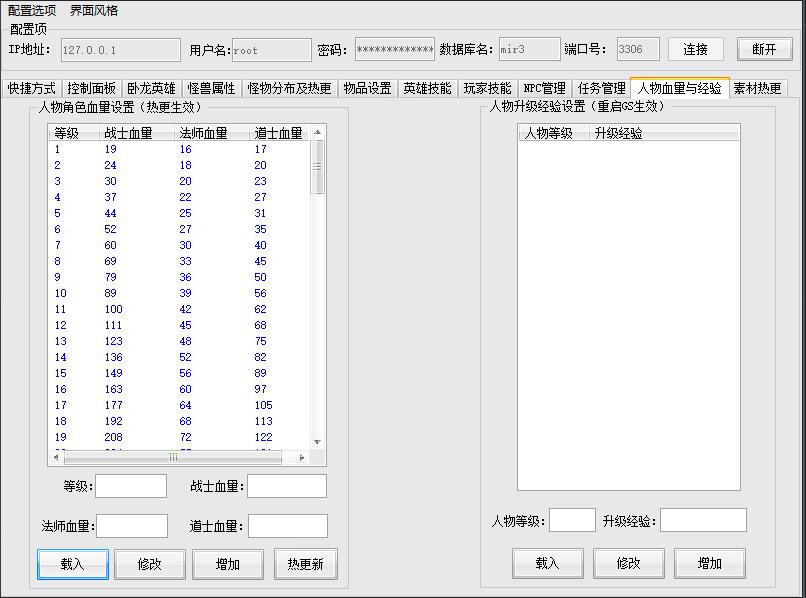Image resolution: width=806 pixels, height=598 pixels.
Task: Click the 热更新 button
Action: (305, 564)
